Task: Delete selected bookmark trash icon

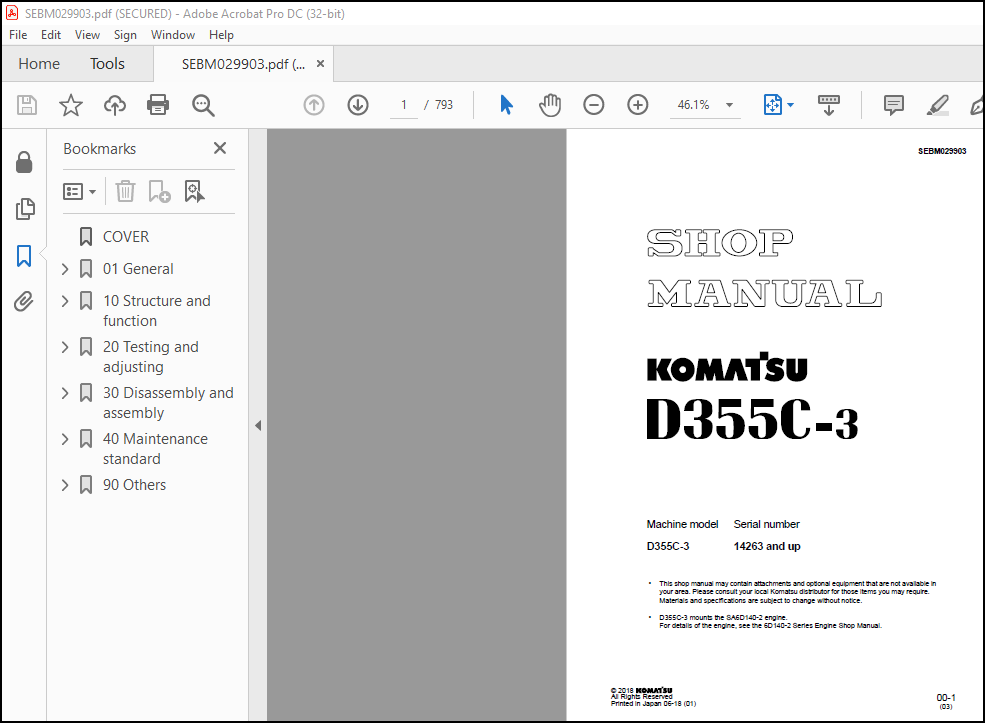Action: click(126, 191)
